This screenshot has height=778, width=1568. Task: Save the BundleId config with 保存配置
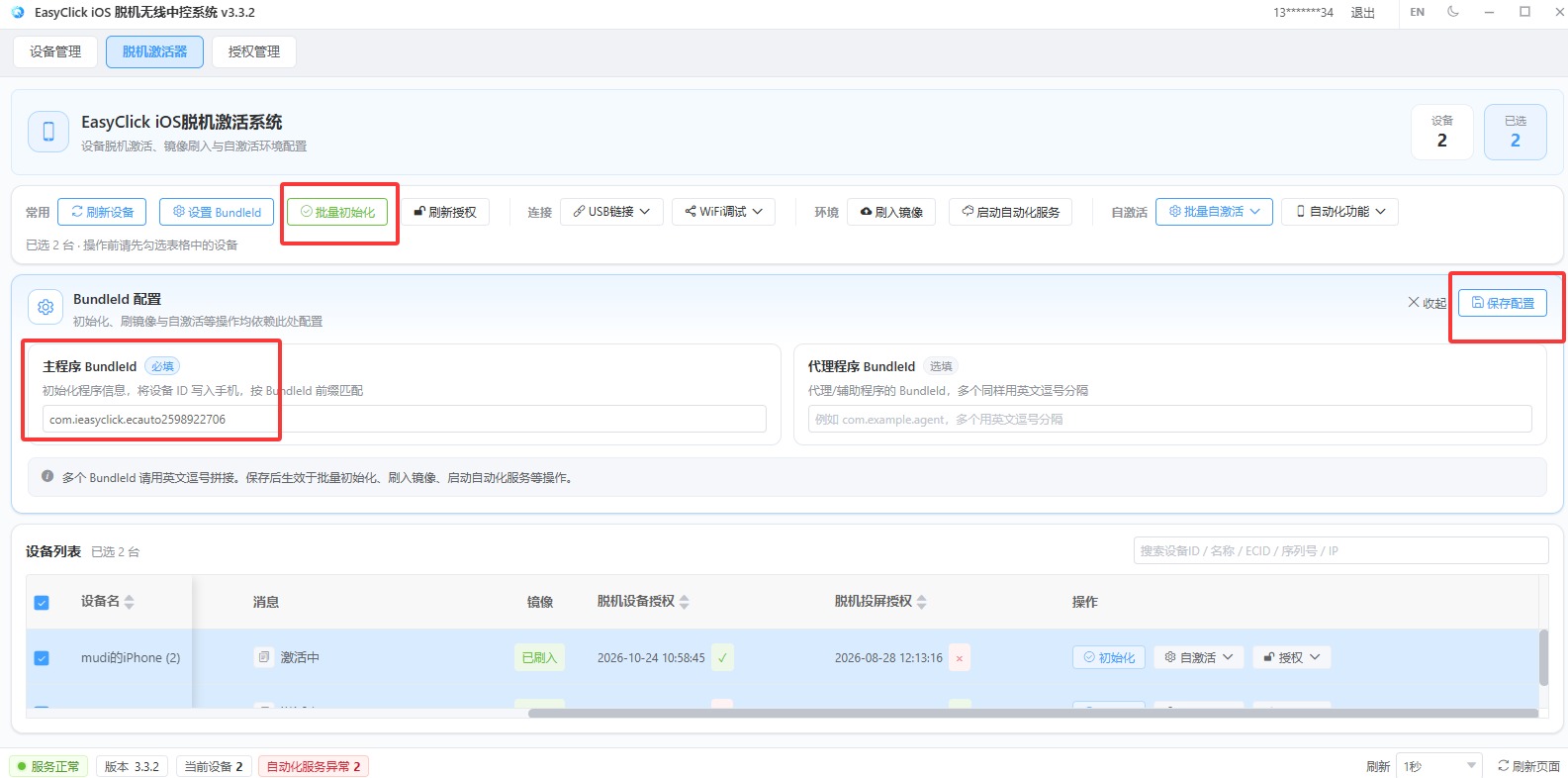[1503, 303]
